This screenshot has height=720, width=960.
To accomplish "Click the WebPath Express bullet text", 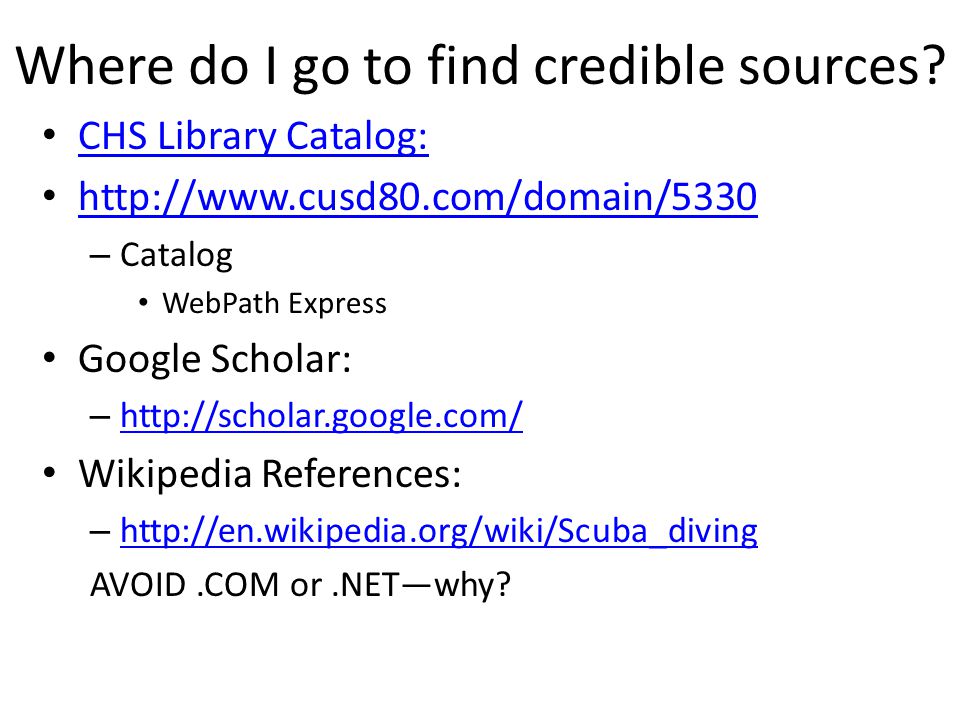I will pyautogui.click(x=274, y=304).
